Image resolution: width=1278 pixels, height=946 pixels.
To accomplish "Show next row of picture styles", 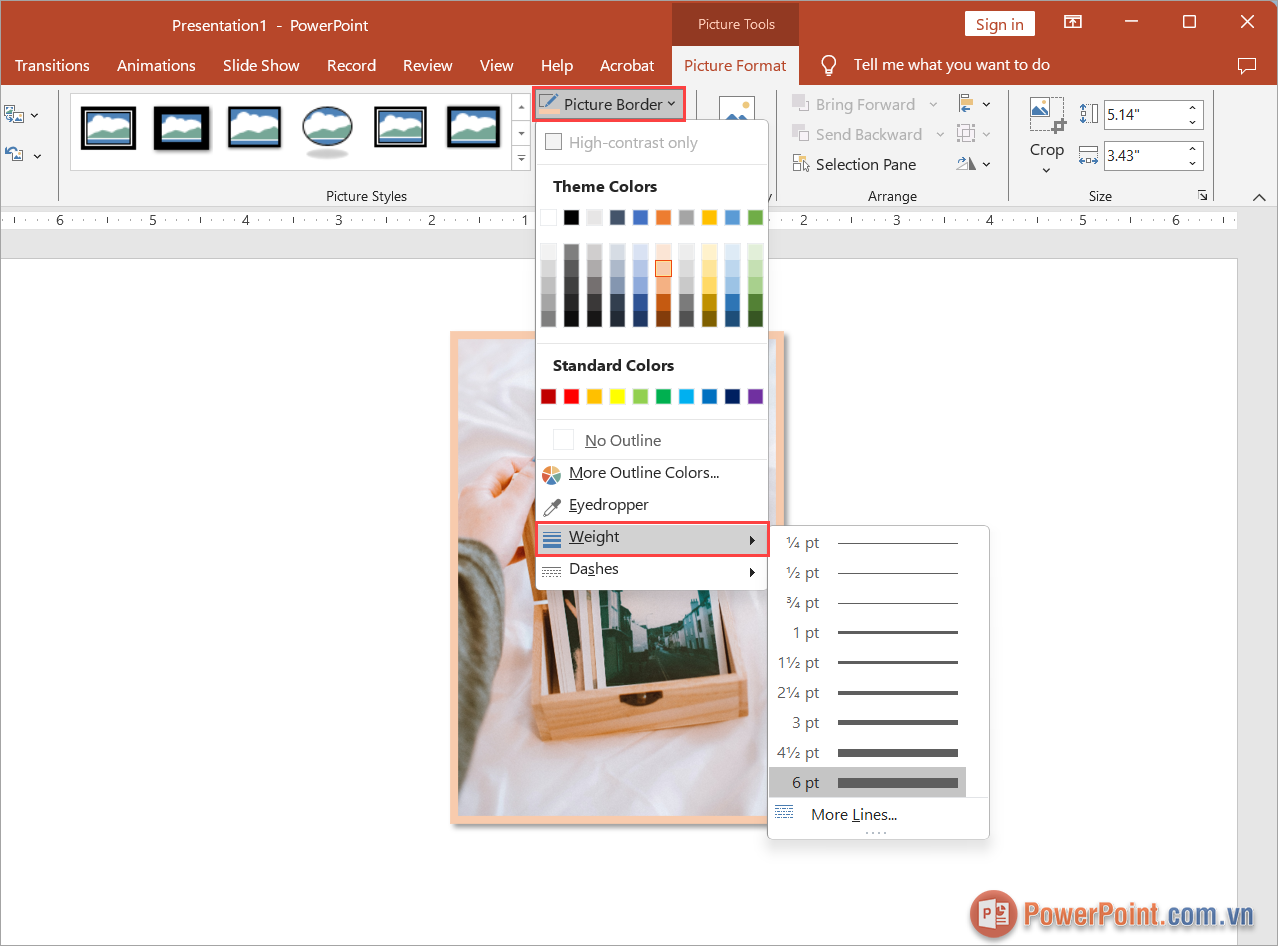I will tap(521, 133).
